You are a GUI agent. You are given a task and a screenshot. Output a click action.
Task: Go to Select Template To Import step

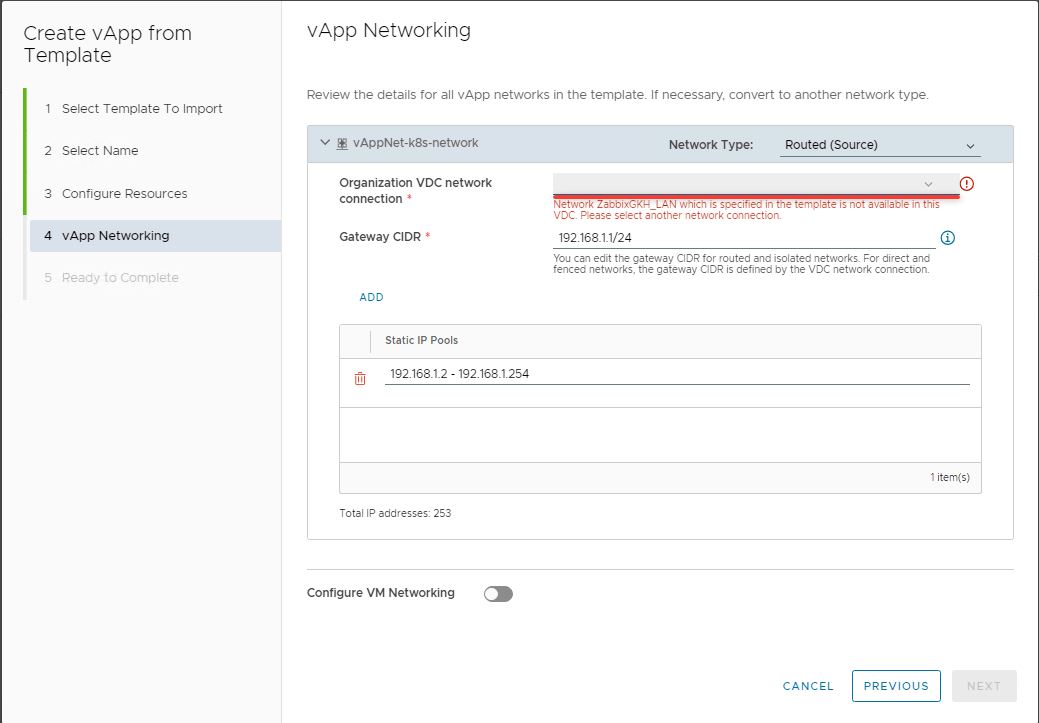click(142, 109)
